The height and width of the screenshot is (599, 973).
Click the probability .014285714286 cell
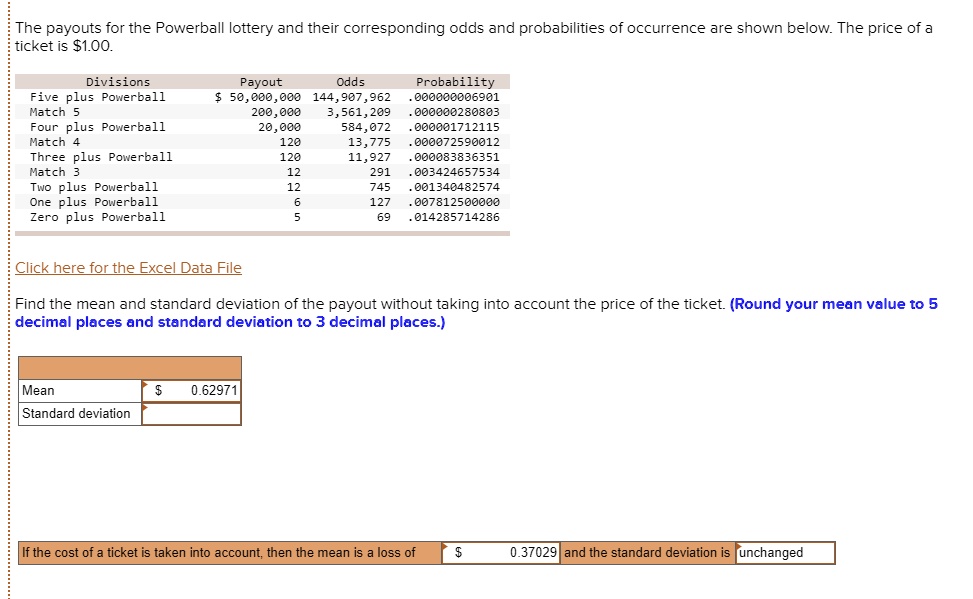(x=454, y=216)
